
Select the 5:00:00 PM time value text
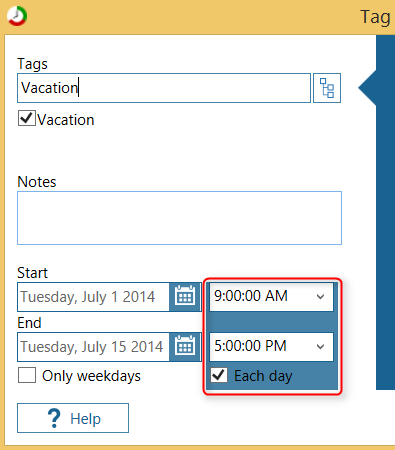(x=250, y=346)
